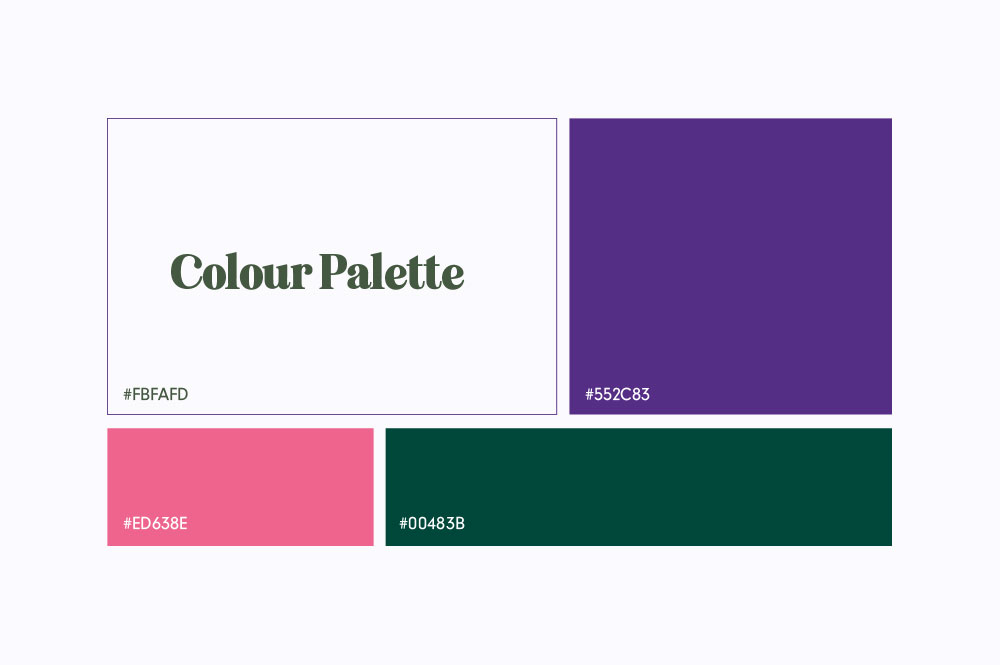Click the hash symbol in #00483B
Viewport: 1000px width, 665px height.
(404, 523)
